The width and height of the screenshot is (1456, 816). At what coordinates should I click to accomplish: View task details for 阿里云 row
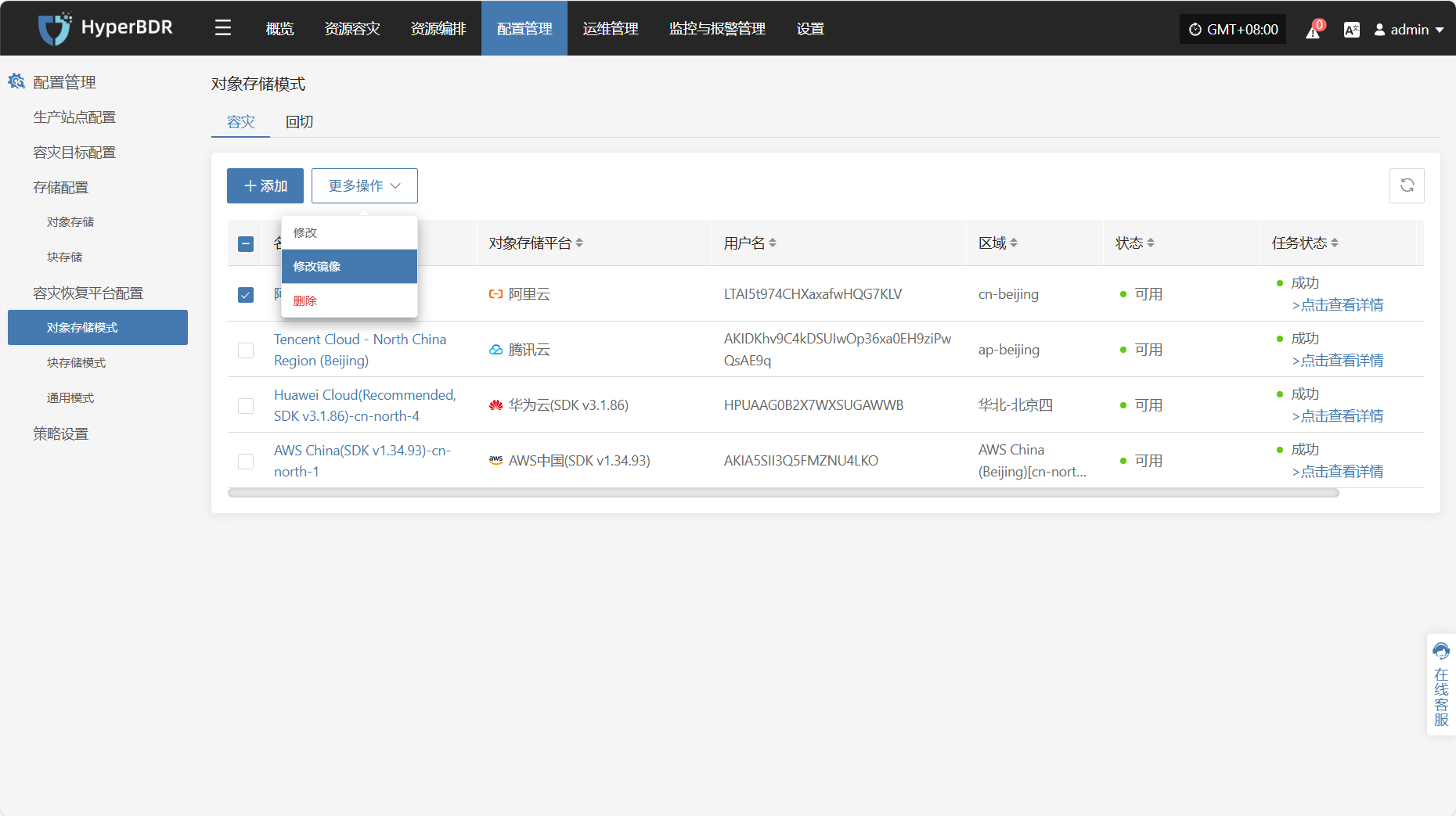click(x=1338, y=305)
